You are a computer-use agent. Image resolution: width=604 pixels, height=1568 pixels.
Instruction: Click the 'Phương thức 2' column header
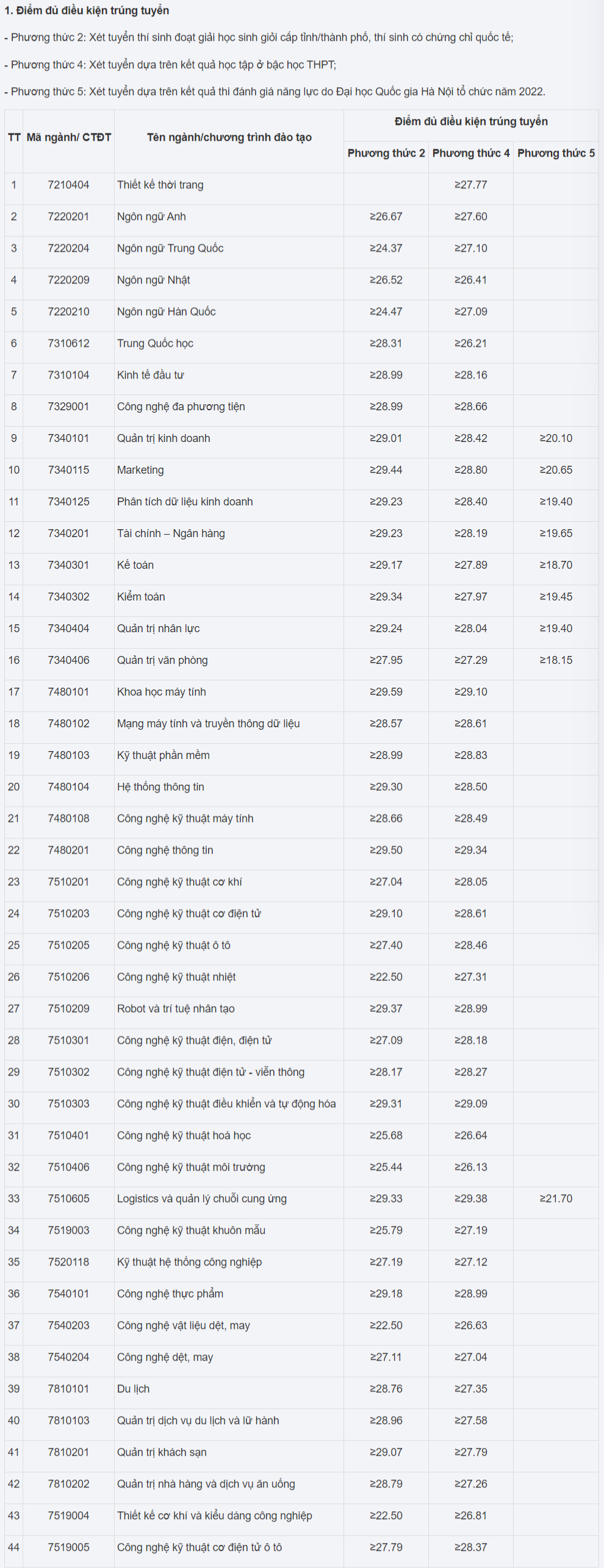386,153
